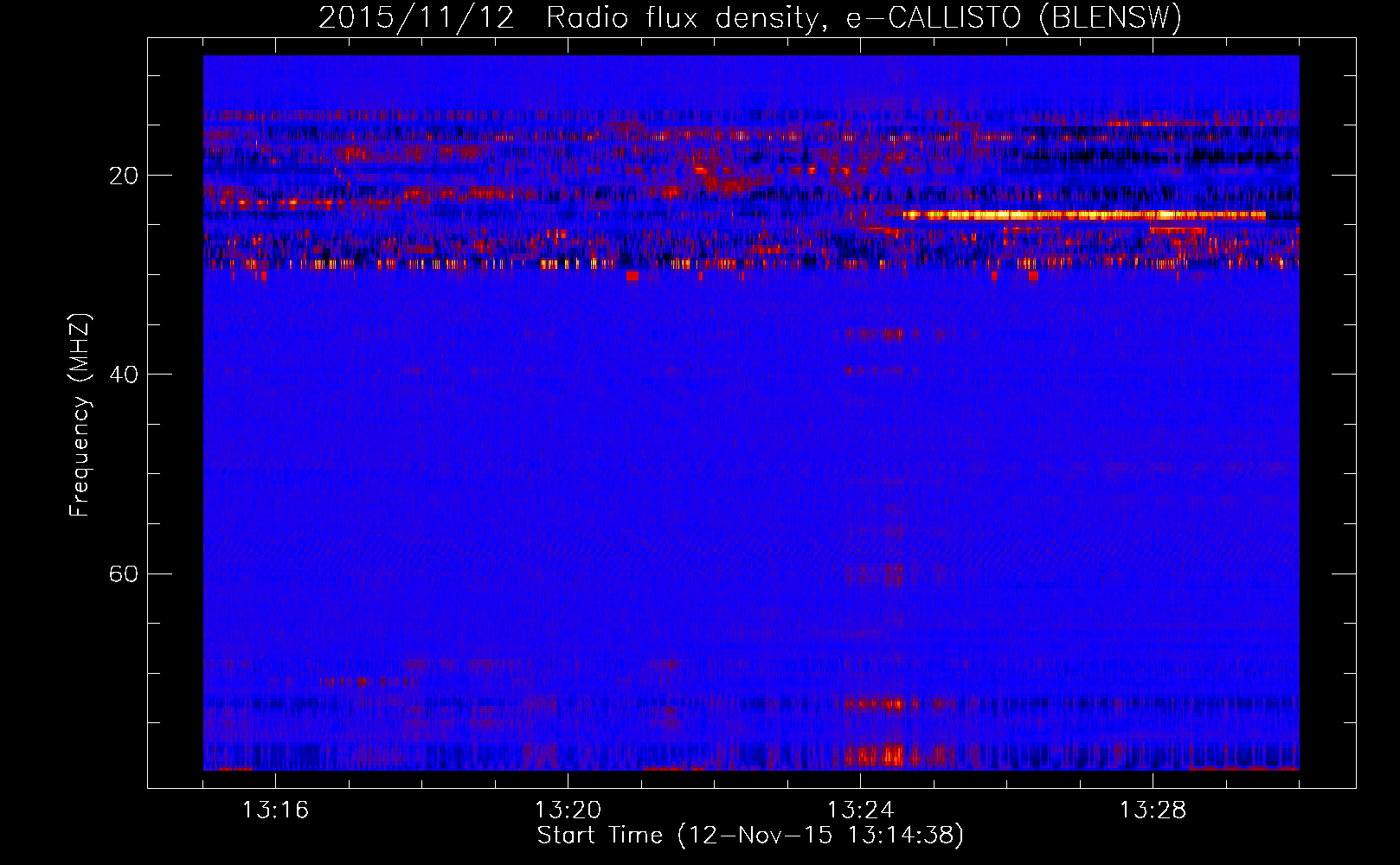Click the 13:20 time tick label
The height and width of the screenshot is (865, 1400).
pos(568,811)
